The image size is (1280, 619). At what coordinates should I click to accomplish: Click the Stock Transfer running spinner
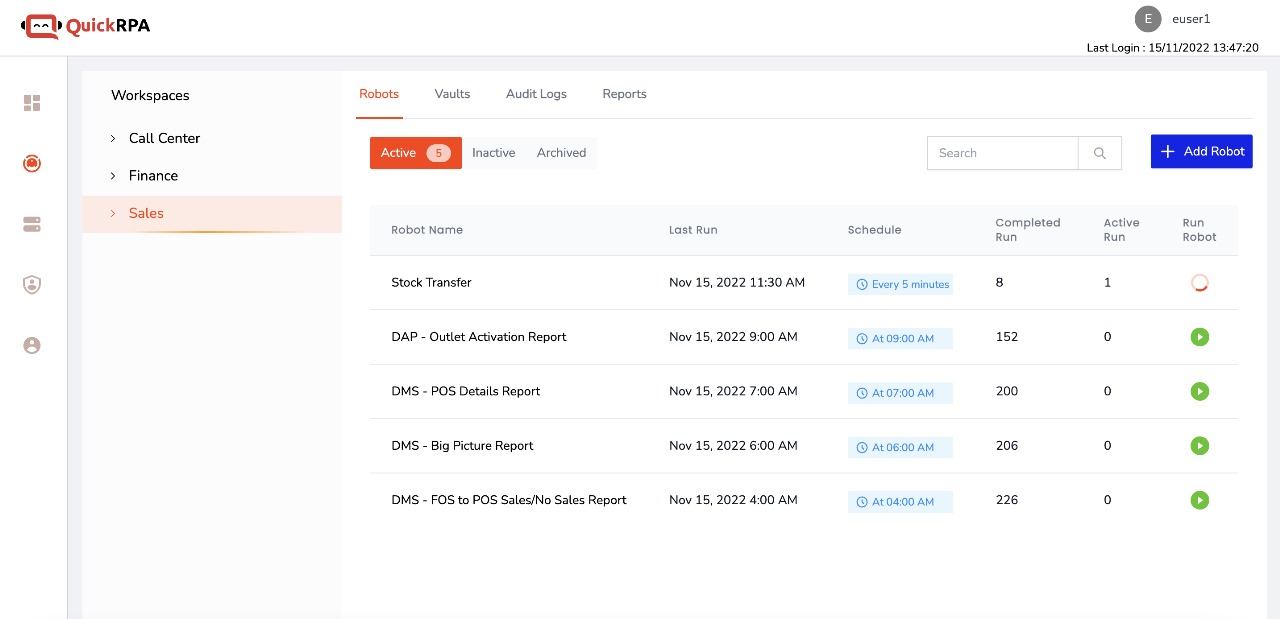pyautogui.click(x=1200, y=283)
